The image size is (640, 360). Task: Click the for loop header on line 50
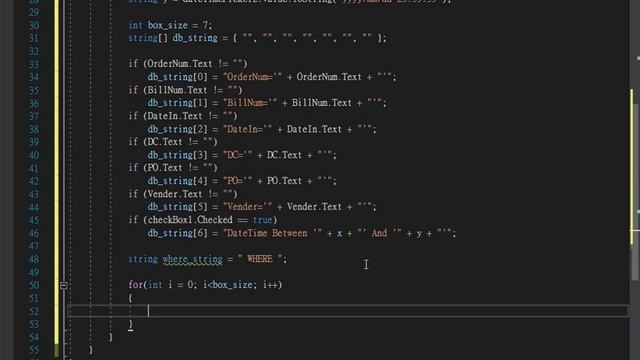[x=205, y=285]
